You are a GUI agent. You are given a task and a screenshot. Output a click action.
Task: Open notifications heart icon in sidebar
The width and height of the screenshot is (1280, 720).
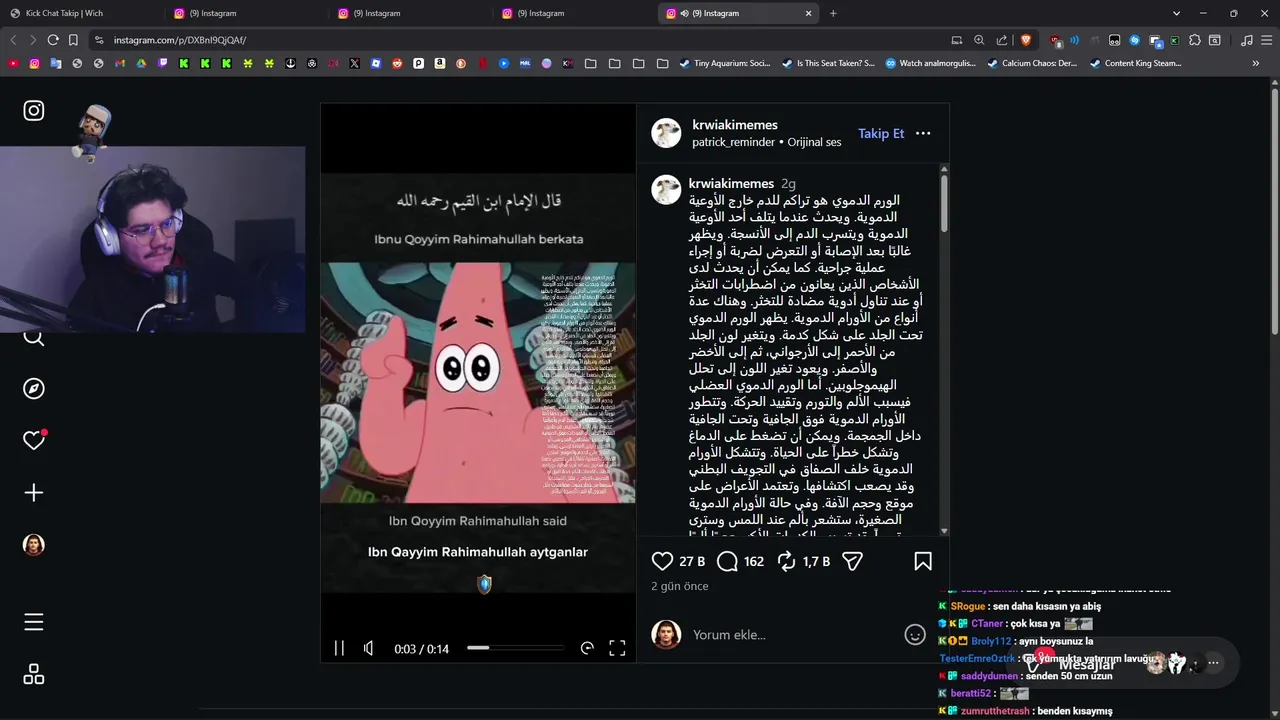[x=34, y=440]
